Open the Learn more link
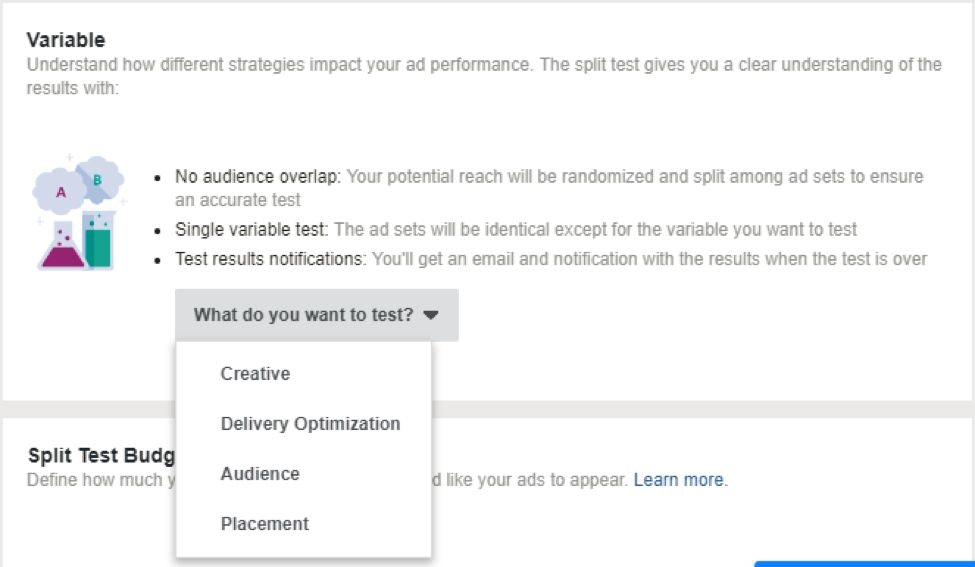975x567 pixels. [x=680, y=480]
